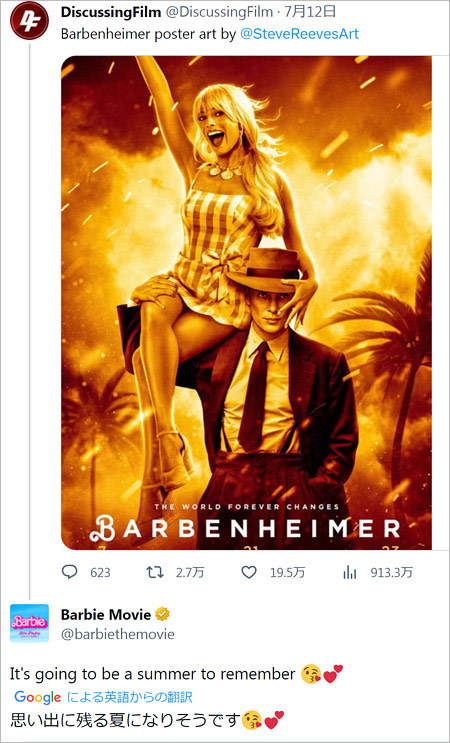Retweet the Barbenheimer poster post
The image size is (450, 743).
(x=154, y=572)
